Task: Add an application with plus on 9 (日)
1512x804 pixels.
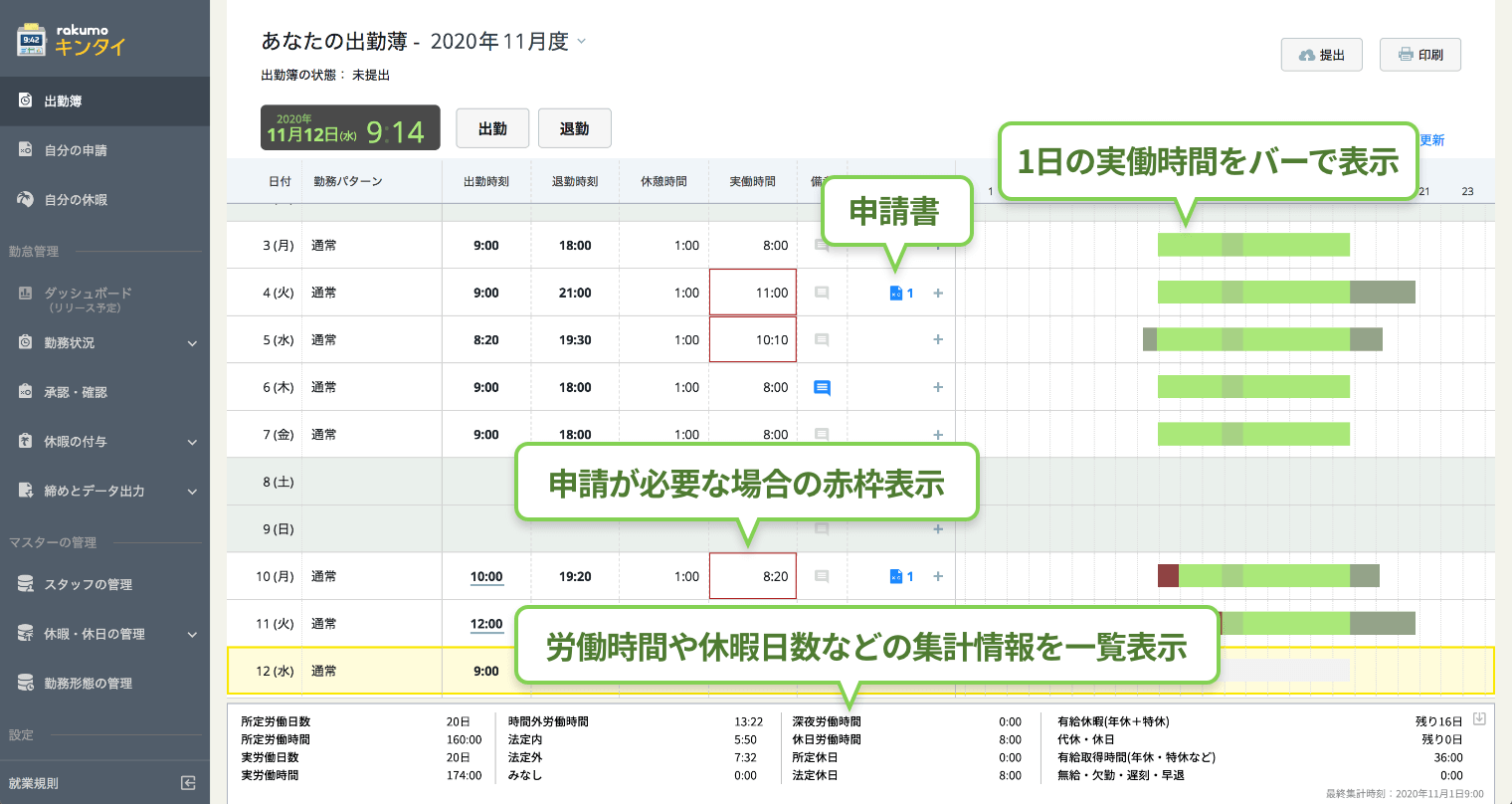Action: [938, 529]
